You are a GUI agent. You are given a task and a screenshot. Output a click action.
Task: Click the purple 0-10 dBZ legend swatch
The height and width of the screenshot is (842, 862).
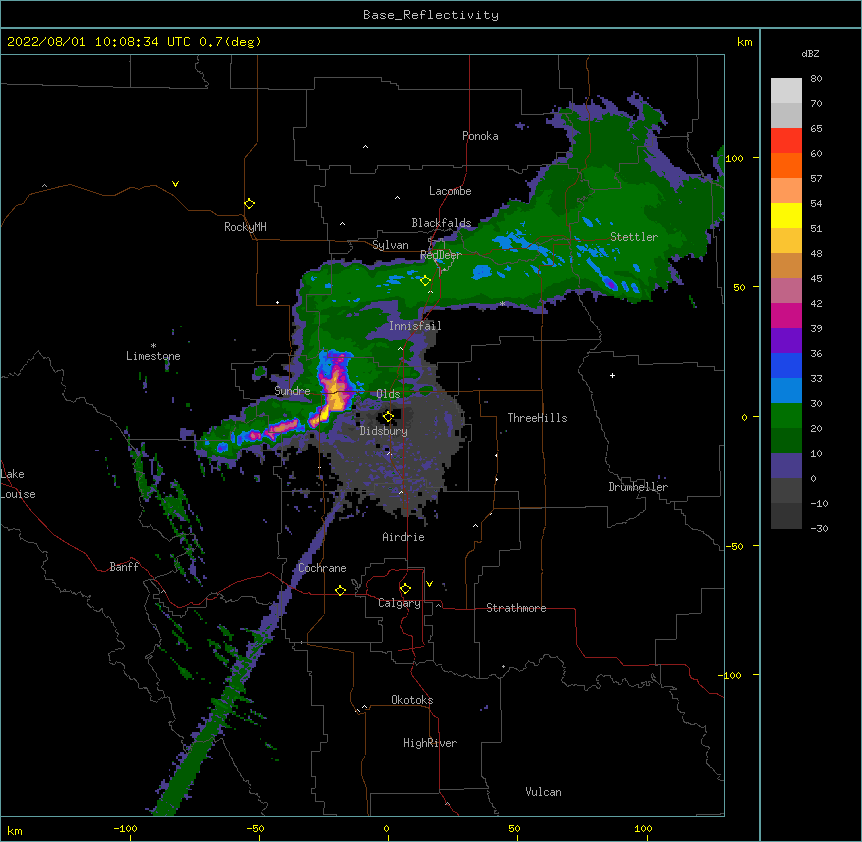coord(786,466)
